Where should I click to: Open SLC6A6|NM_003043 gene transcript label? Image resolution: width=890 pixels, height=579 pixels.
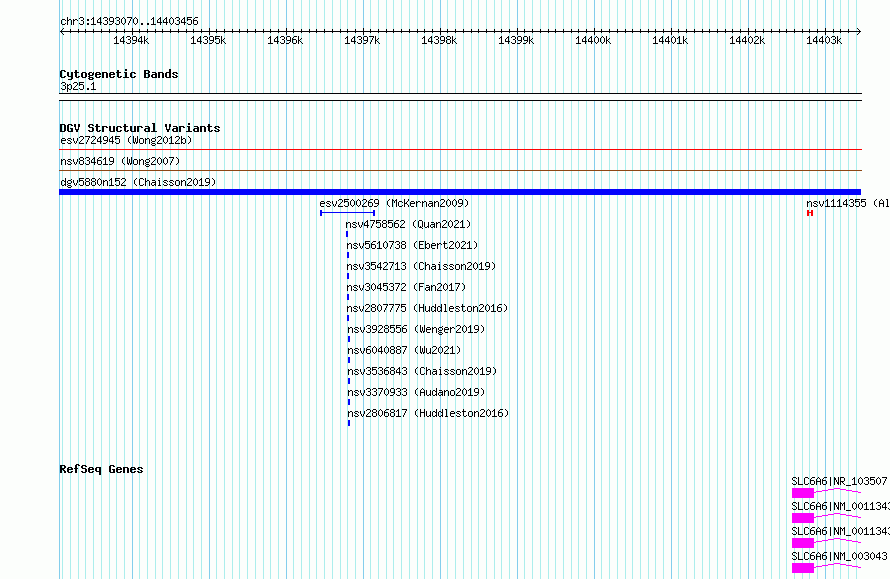(x=839, y=556)
